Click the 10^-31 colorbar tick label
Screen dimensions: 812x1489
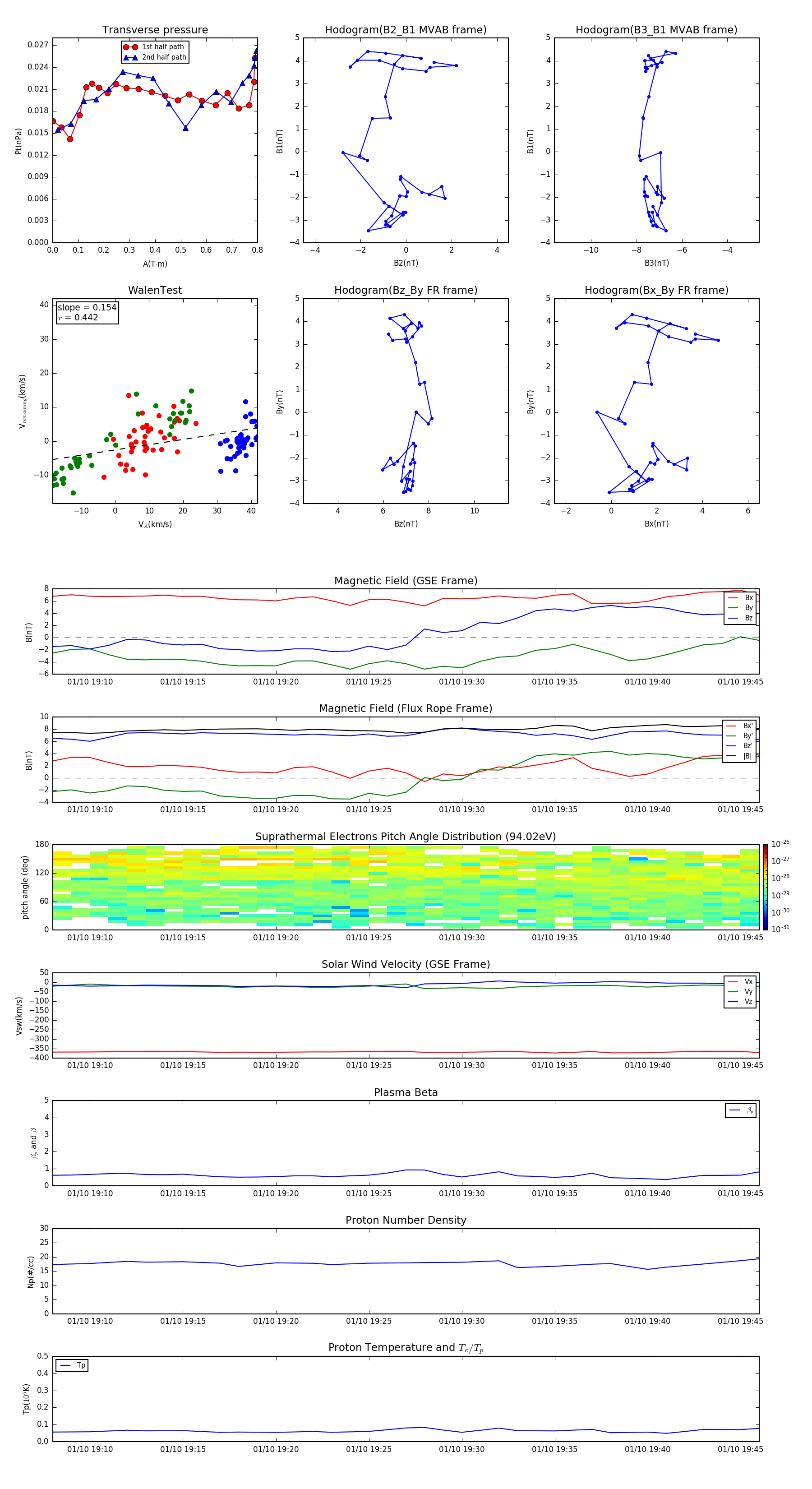(780, 929)
